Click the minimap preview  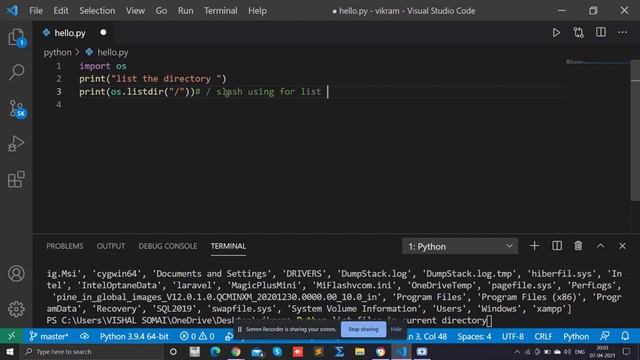pos(598,62)
